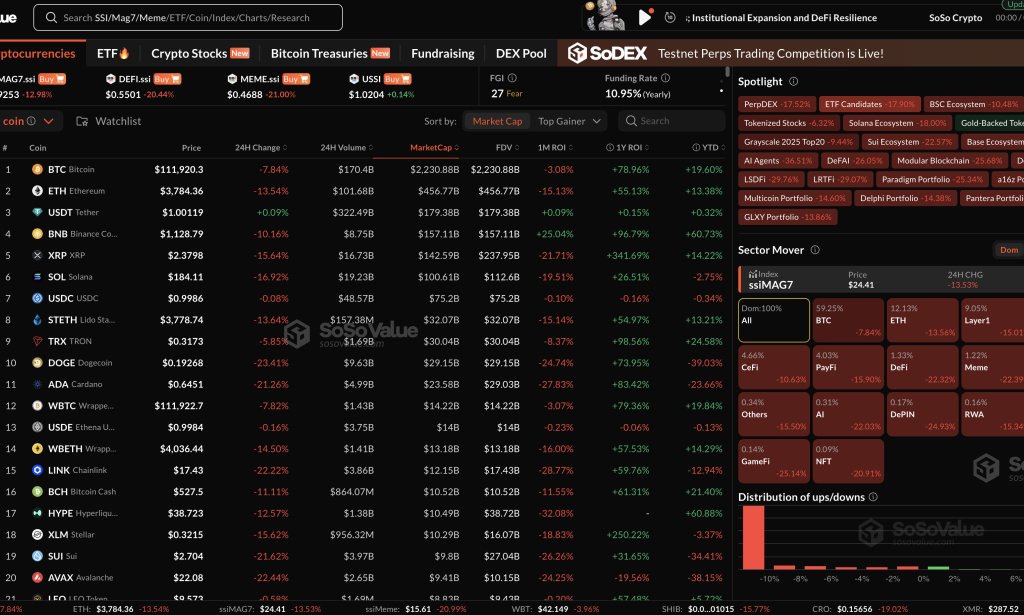Click the Funding Rate info icon

point(665,78)
